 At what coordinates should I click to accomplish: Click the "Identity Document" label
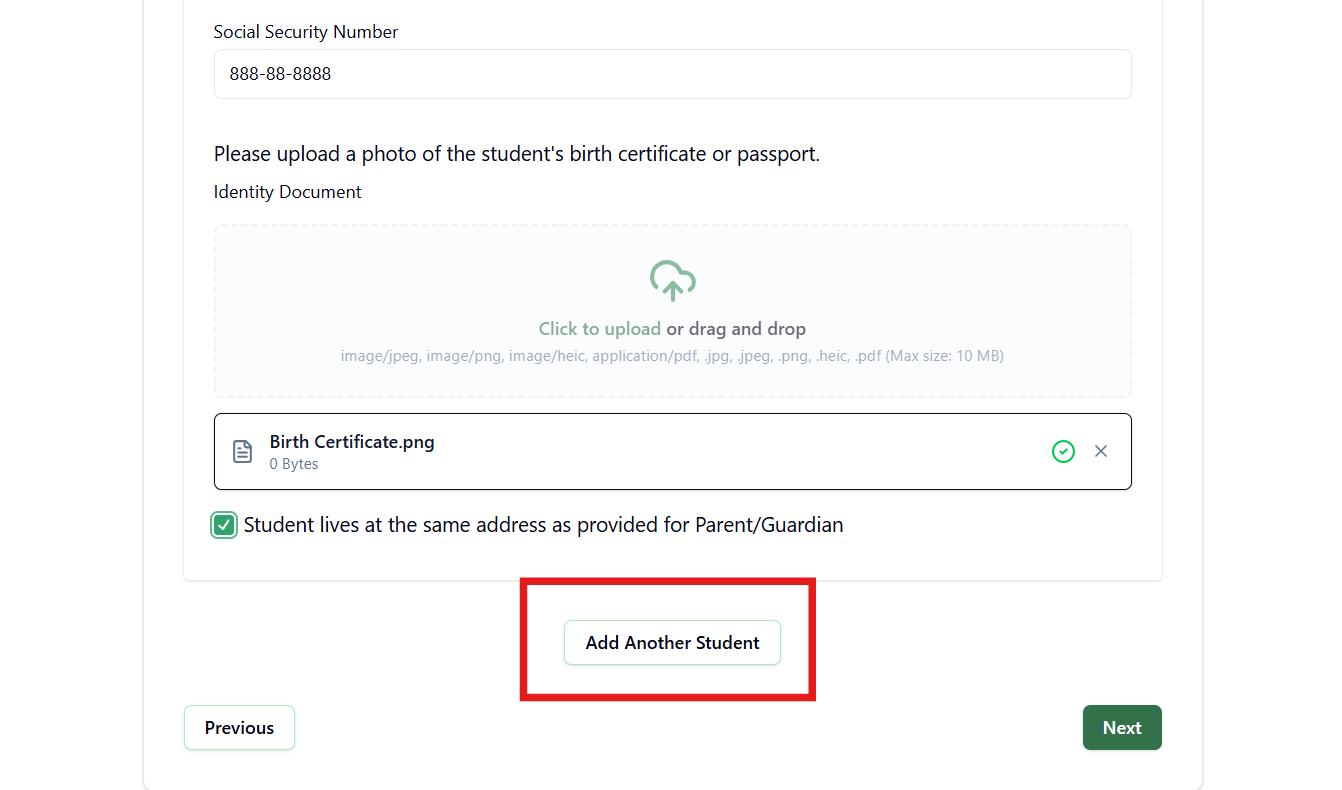point(288,192)
